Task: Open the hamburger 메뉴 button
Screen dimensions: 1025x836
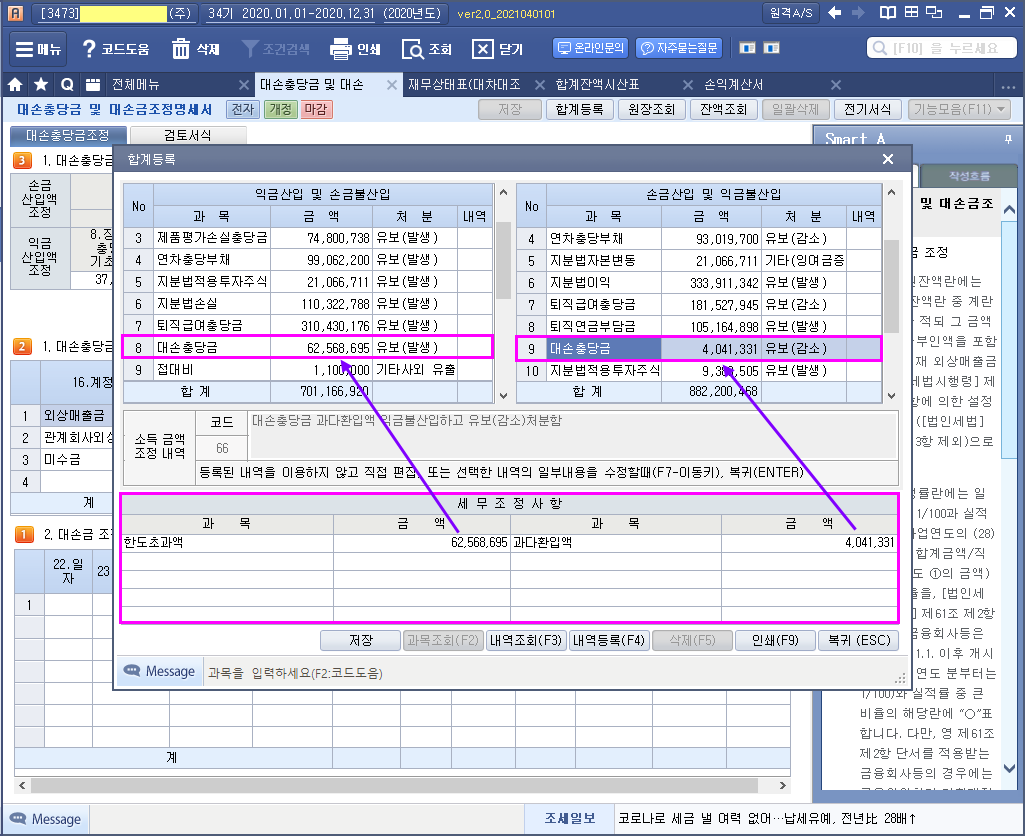Action: pyautogui.click(x=38, y=49)
